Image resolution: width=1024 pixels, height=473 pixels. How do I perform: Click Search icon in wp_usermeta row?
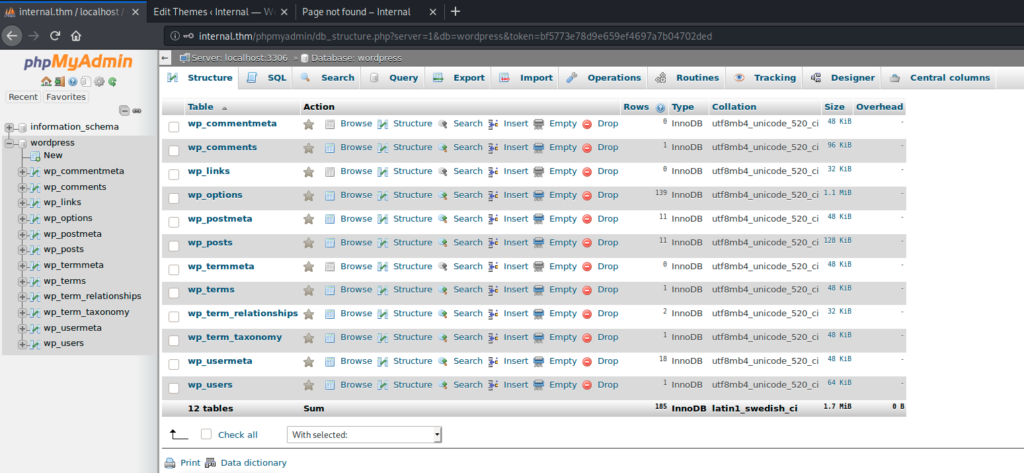click(443, 361)
